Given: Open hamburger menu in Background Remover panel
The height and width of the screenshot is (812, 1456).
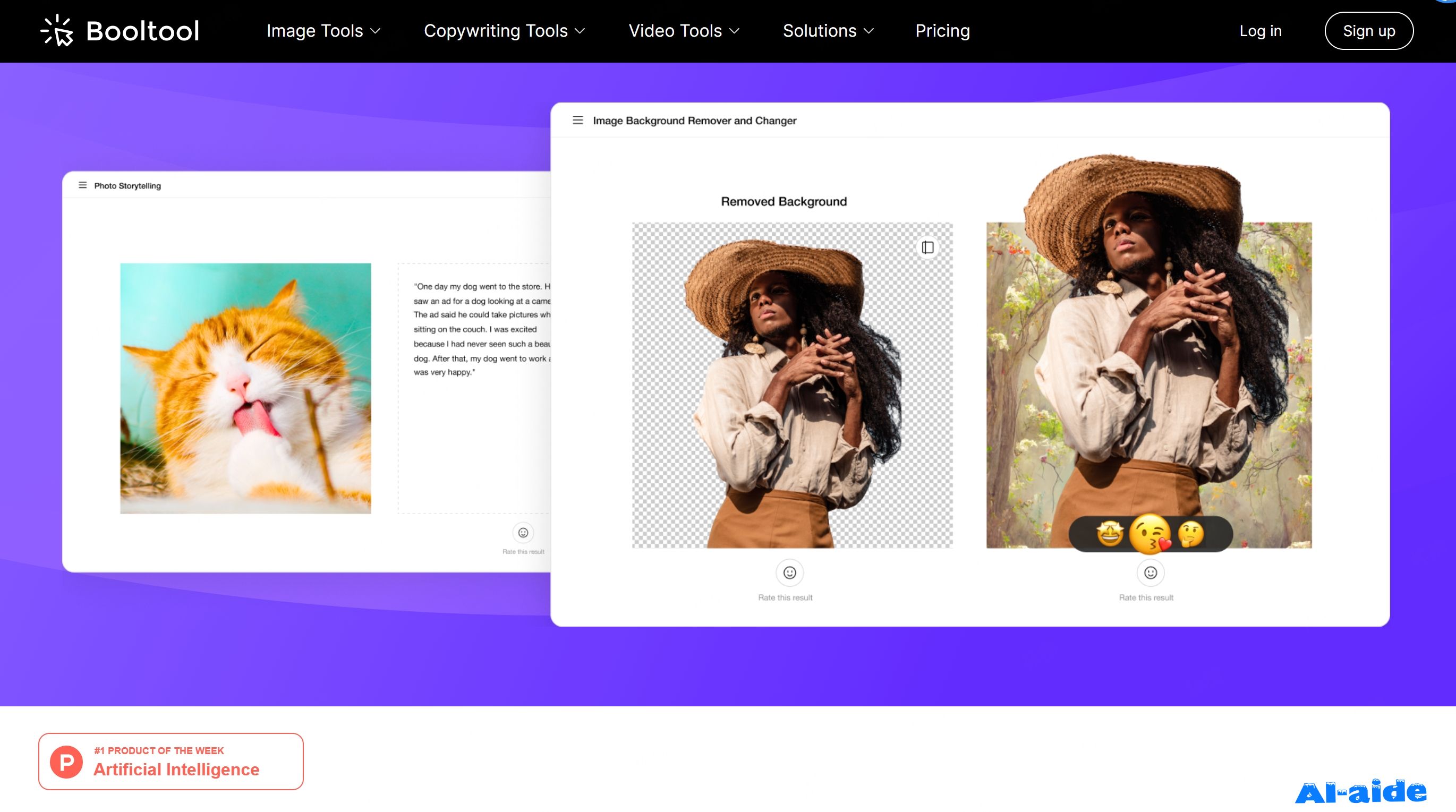Looking at the screenshot, I should 577,120.
